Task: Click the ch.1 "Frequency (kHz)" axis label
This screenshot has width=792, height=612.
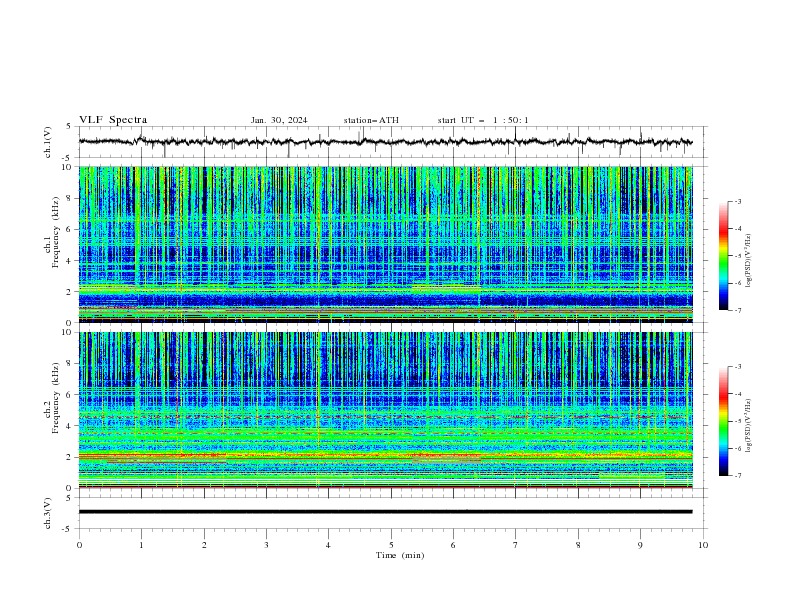Action: pyautogui.click(x=55, y=232)
